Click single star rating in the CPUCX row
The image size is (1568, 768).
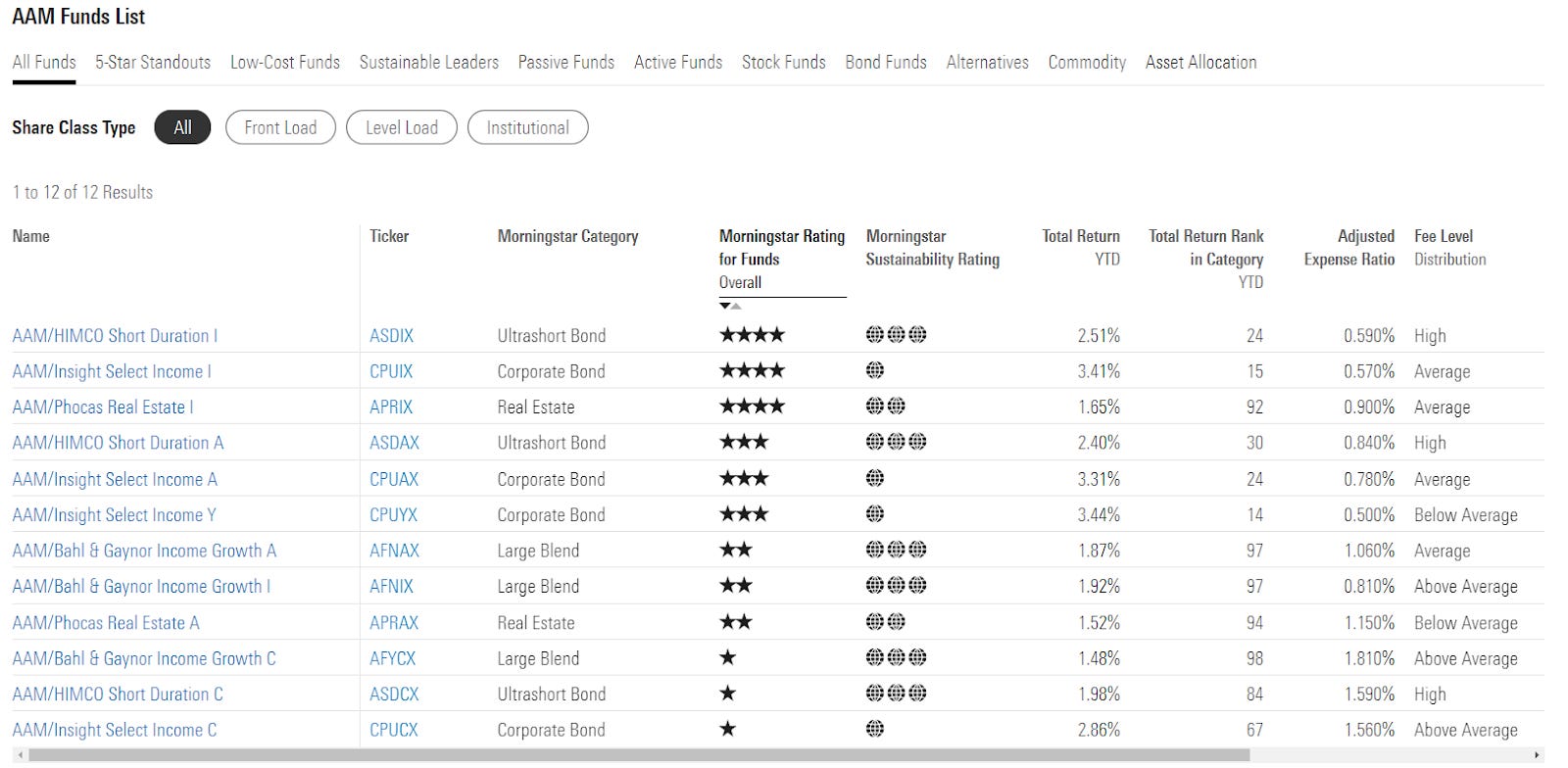tap(727, 729)
